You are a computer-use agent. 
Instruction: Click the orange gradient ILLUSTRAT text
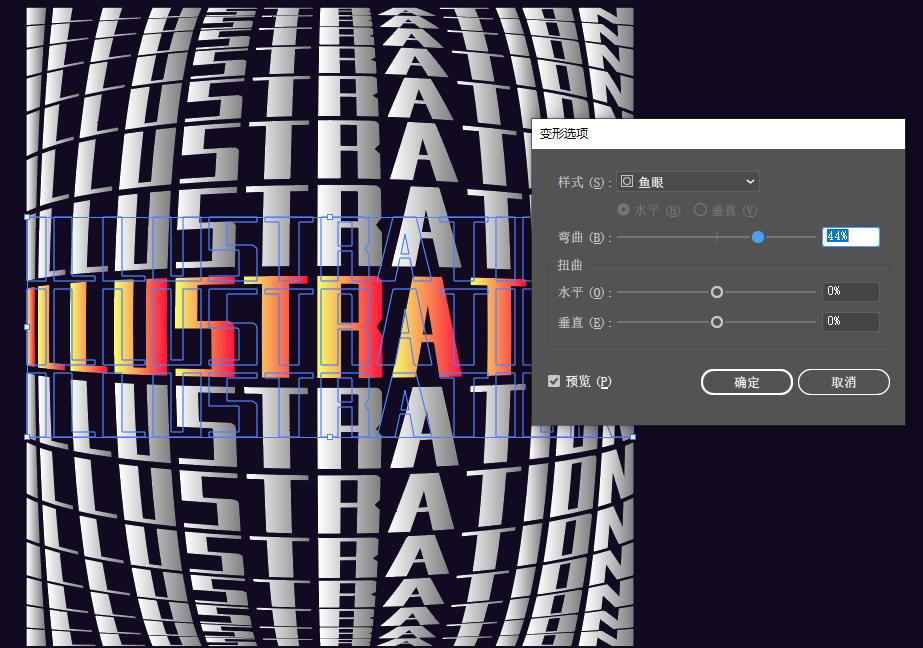click(277, 327)
